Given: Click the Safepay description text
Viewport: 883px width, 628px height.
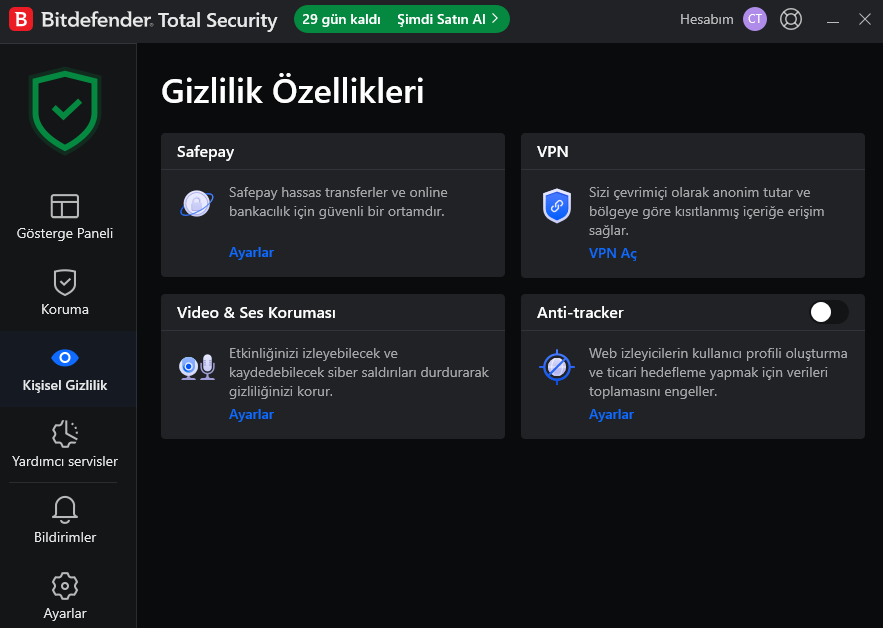Looking at the screenshot, I should tap(338, 202).
